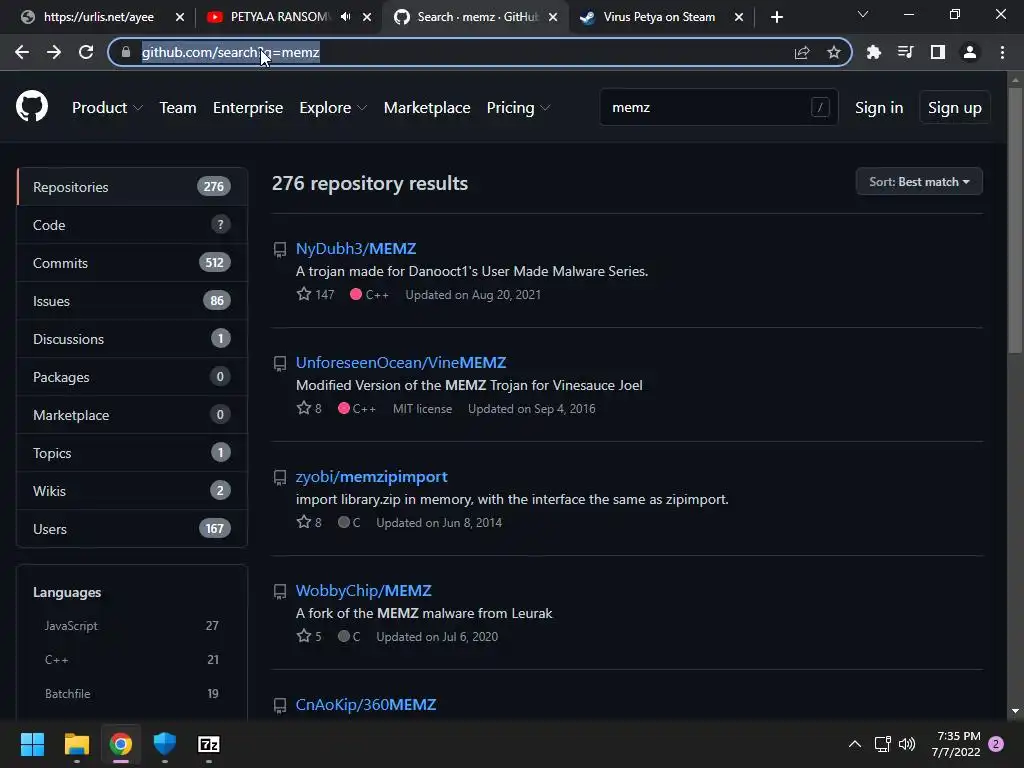Toggle the Chrome side panel icon
Viewport: 1024px width, 768px height.
[x=938, y=52]
